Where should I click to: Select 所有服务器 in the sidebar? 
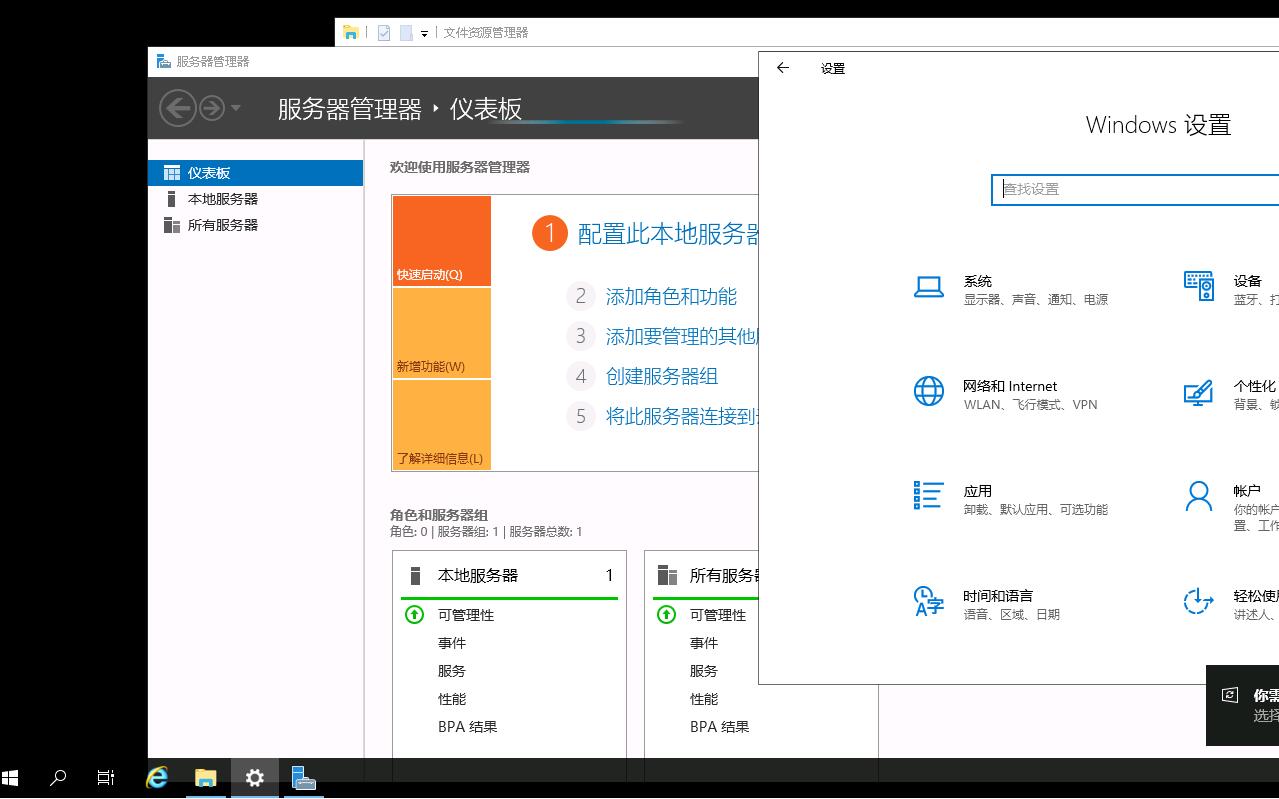pos(255,225)
